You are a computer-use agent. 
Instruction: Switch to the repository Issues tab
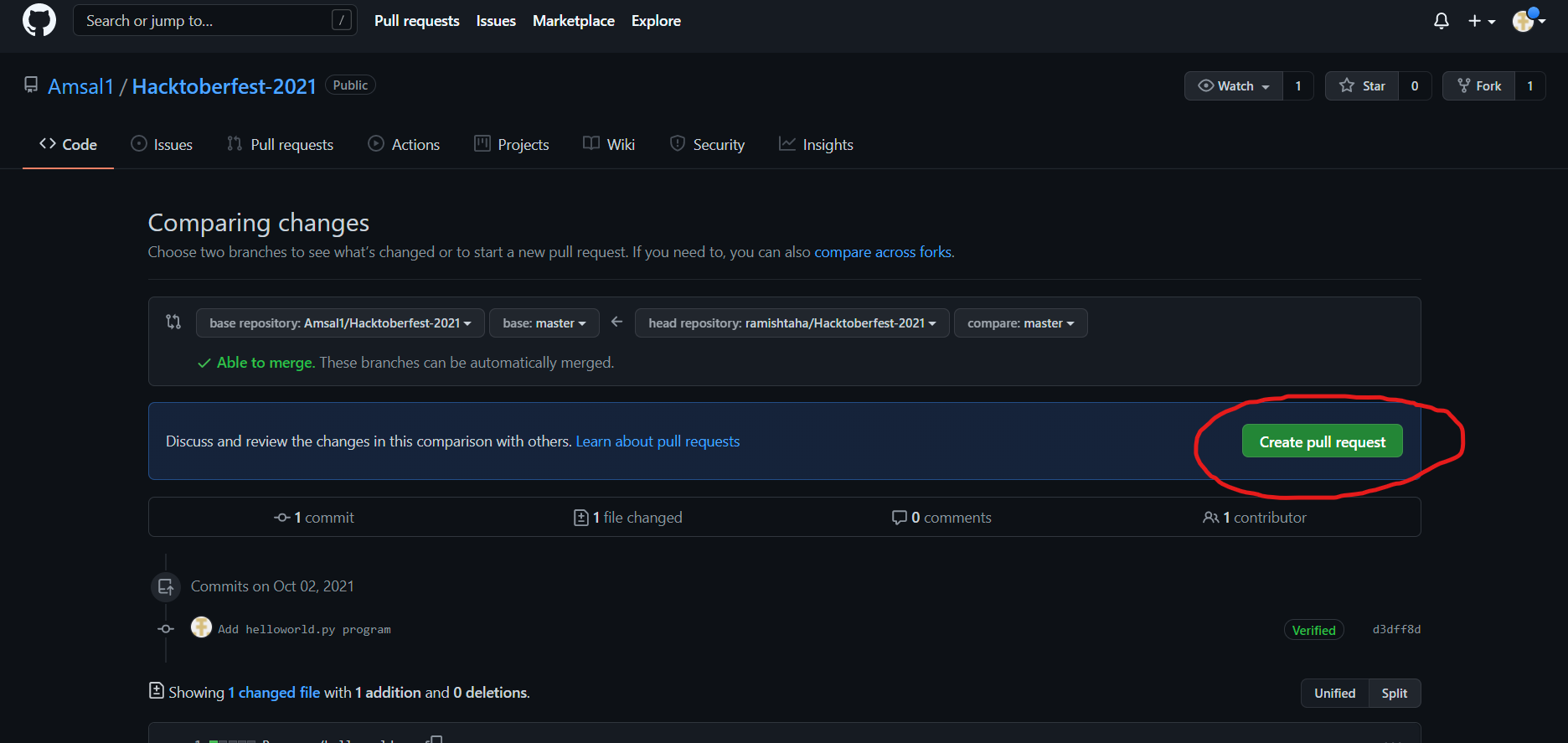[162, 144]
